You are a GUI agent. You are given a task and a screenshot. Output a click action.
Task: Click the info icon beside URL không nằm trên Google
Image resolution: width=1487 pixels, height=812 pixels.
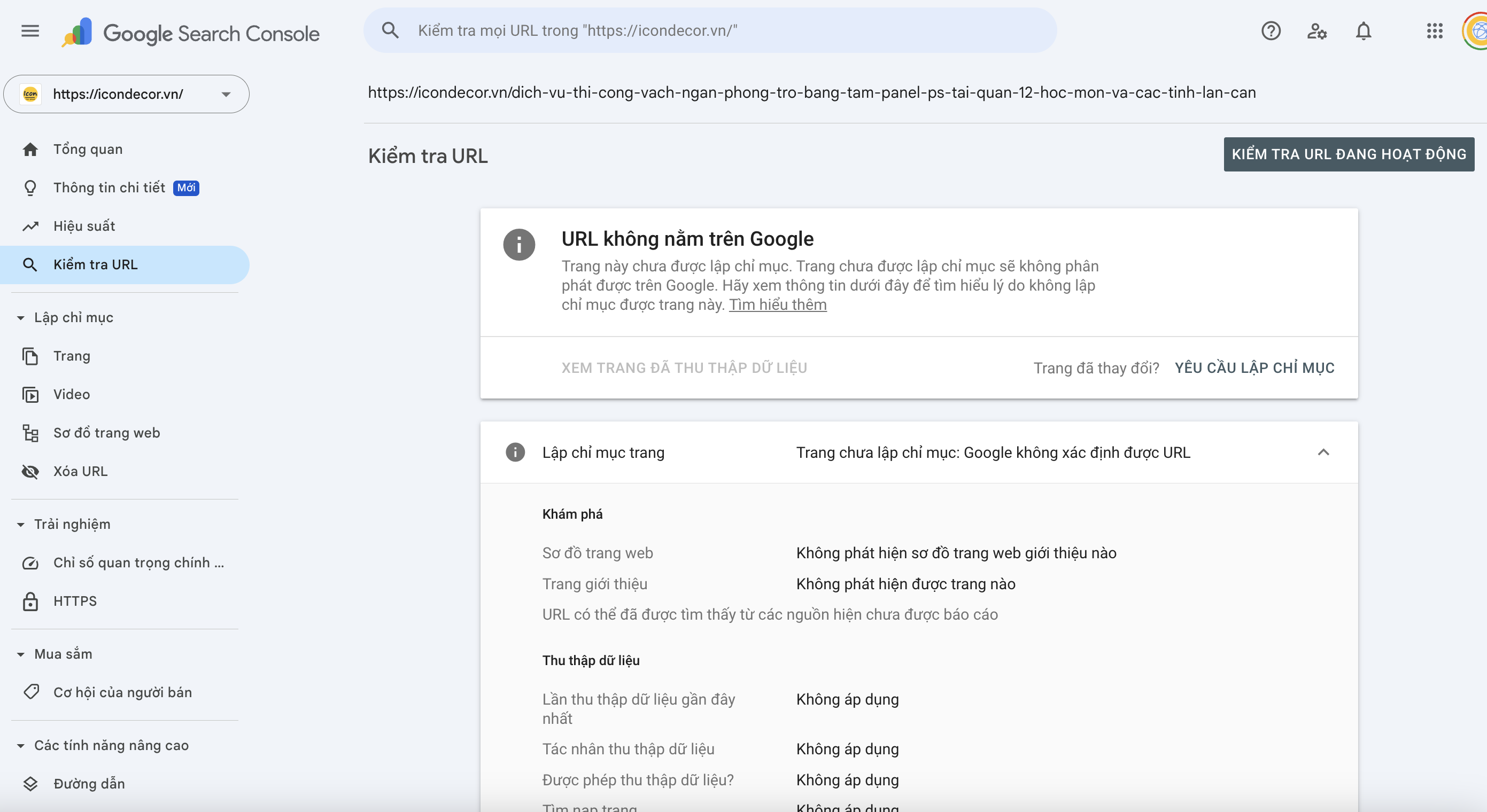[519, 245]
